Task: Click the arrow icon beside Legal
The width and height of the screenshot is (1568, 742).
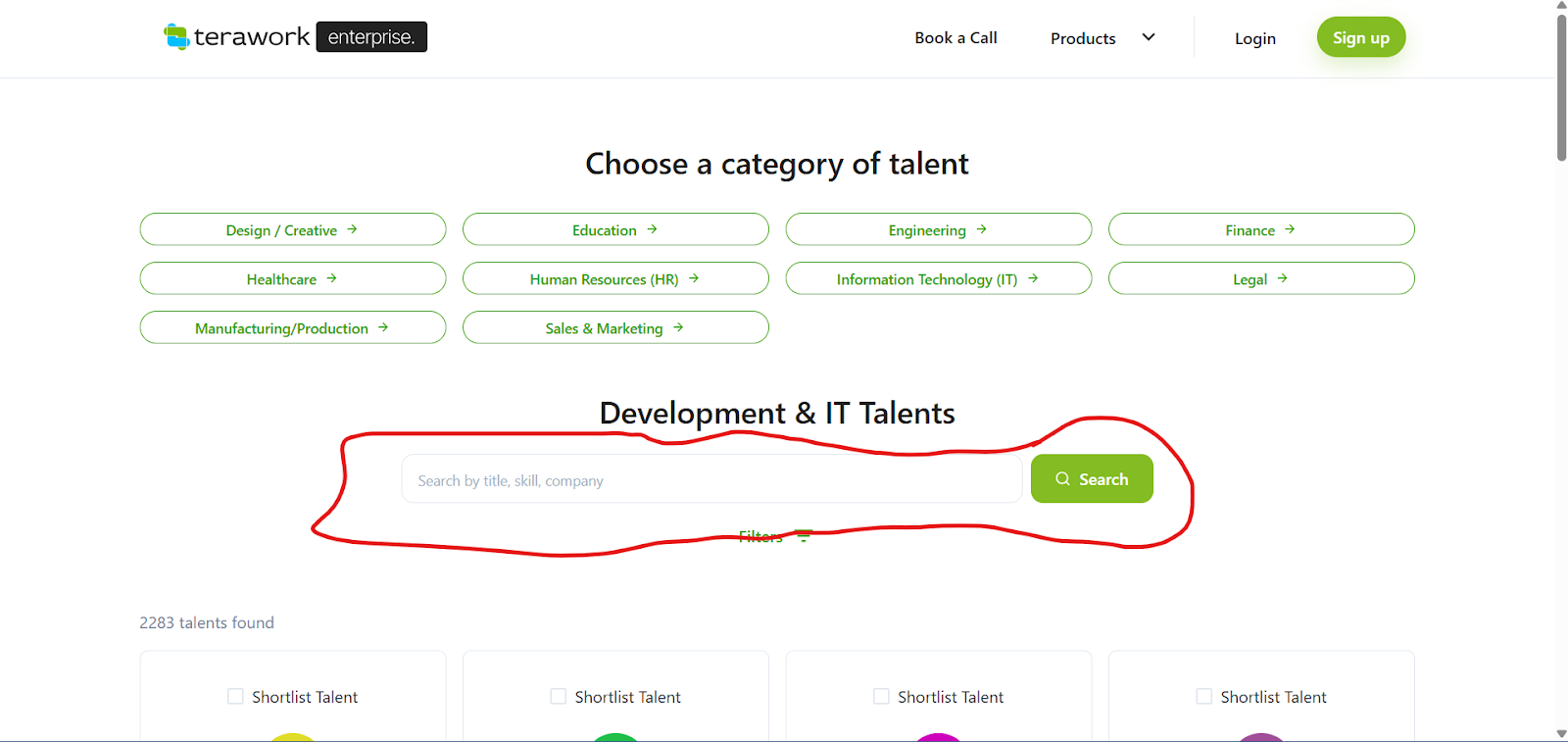Action: click(1282, 278)
